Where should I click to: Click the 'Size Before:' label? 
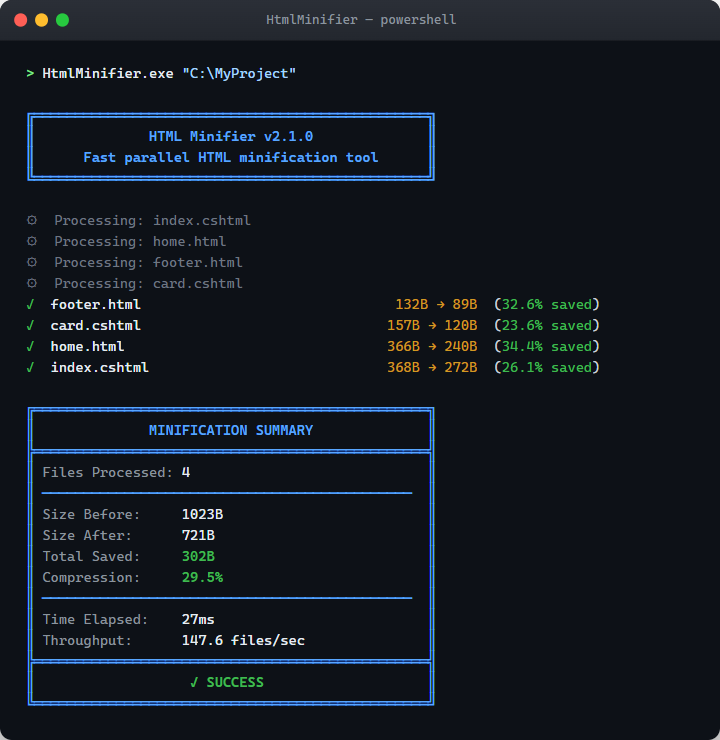(92, 514)
